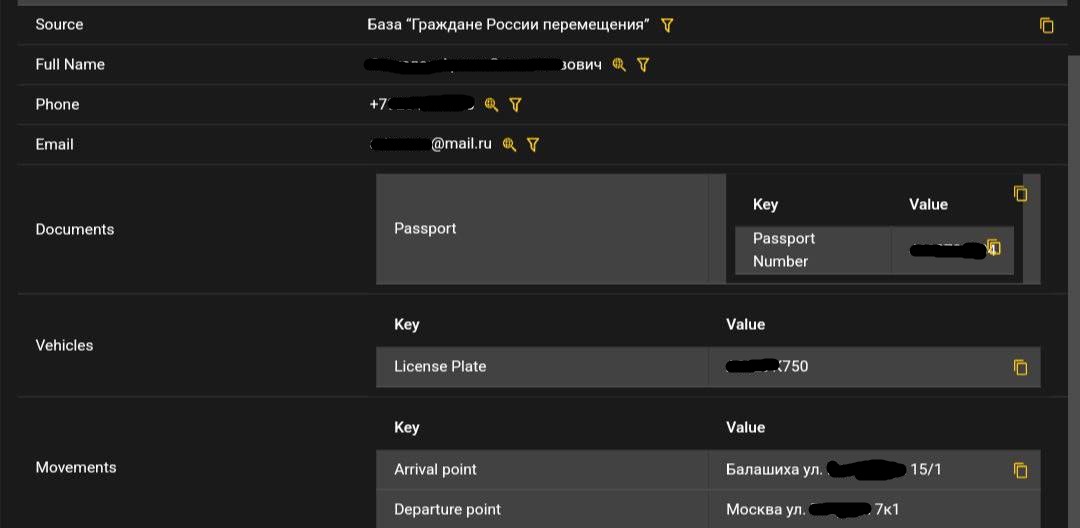Search by the Email address
Viewport: 1080px width, 528px height.
(x=509, y=145)
